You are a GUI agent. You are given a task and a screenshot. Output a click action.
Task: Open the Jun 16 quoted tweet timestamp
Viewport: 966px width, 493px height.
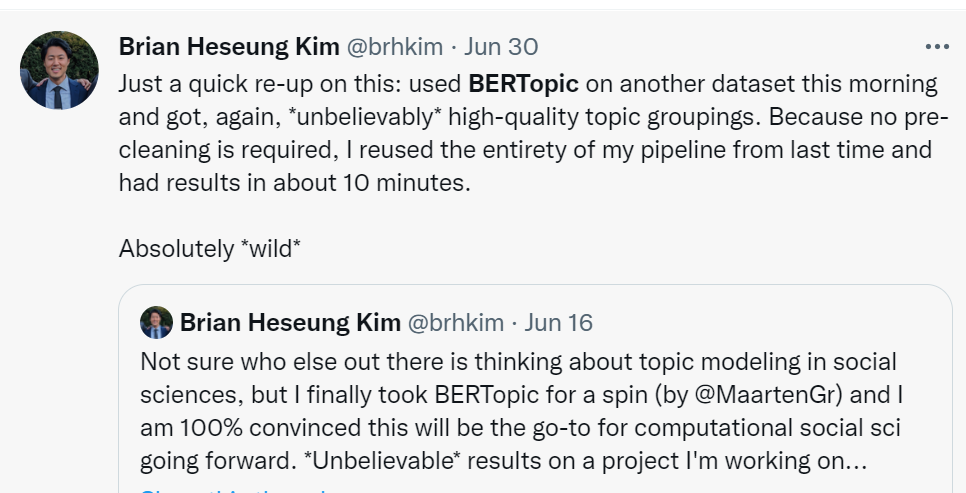(x=558, y=322)
